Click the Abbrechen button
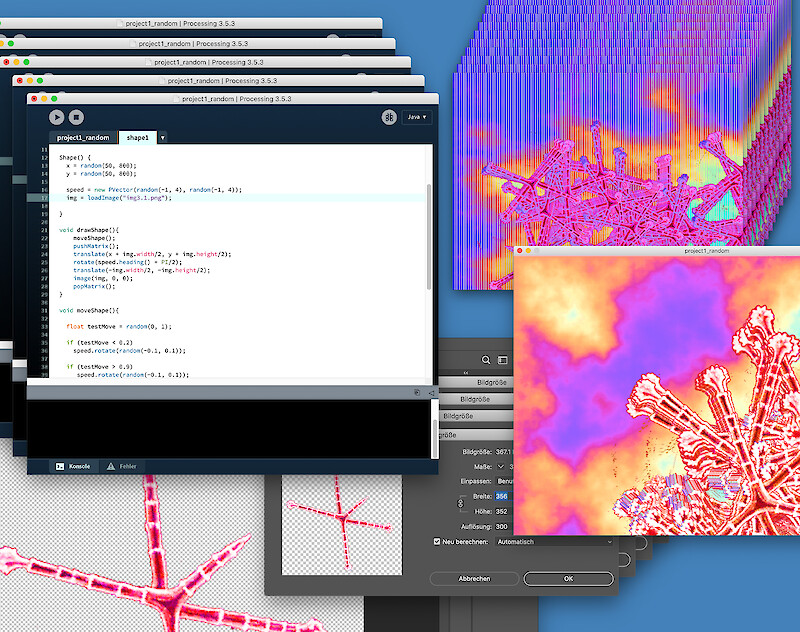This screenshot has width=800, height=632. [474, 579]
